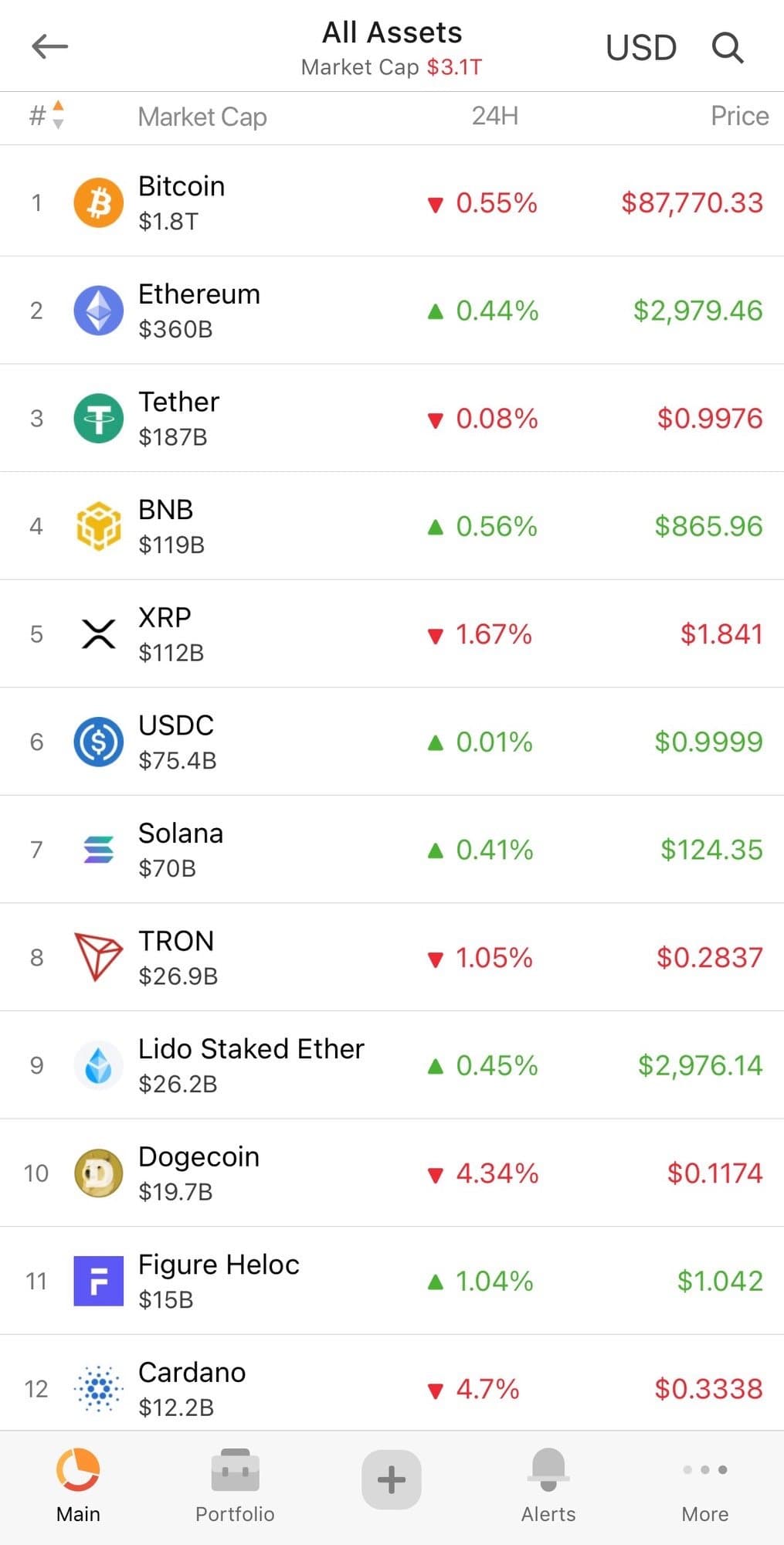
Task: Tap the Bitcoin coin logo
Action: click(x=98, y=203)
